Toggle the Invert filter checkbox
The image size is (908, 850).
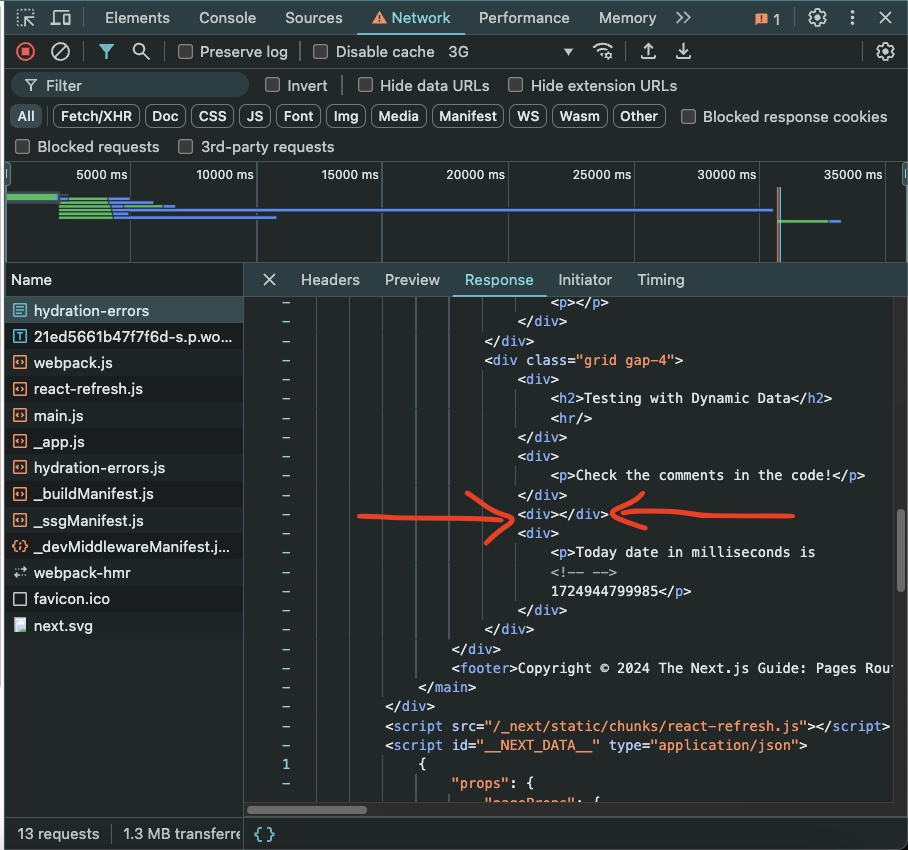(273, 86)
